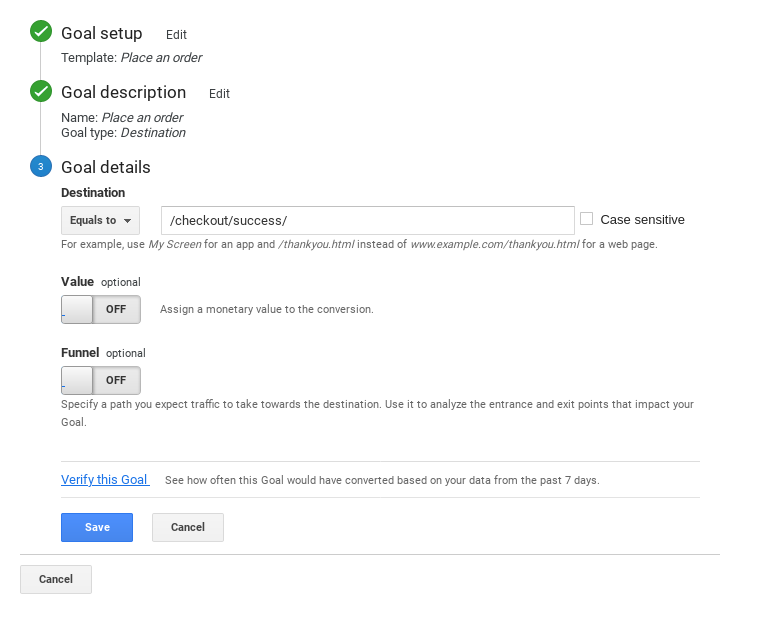
Task: Open the Equals to match type dropdown
Action: (x=100, y=220)
